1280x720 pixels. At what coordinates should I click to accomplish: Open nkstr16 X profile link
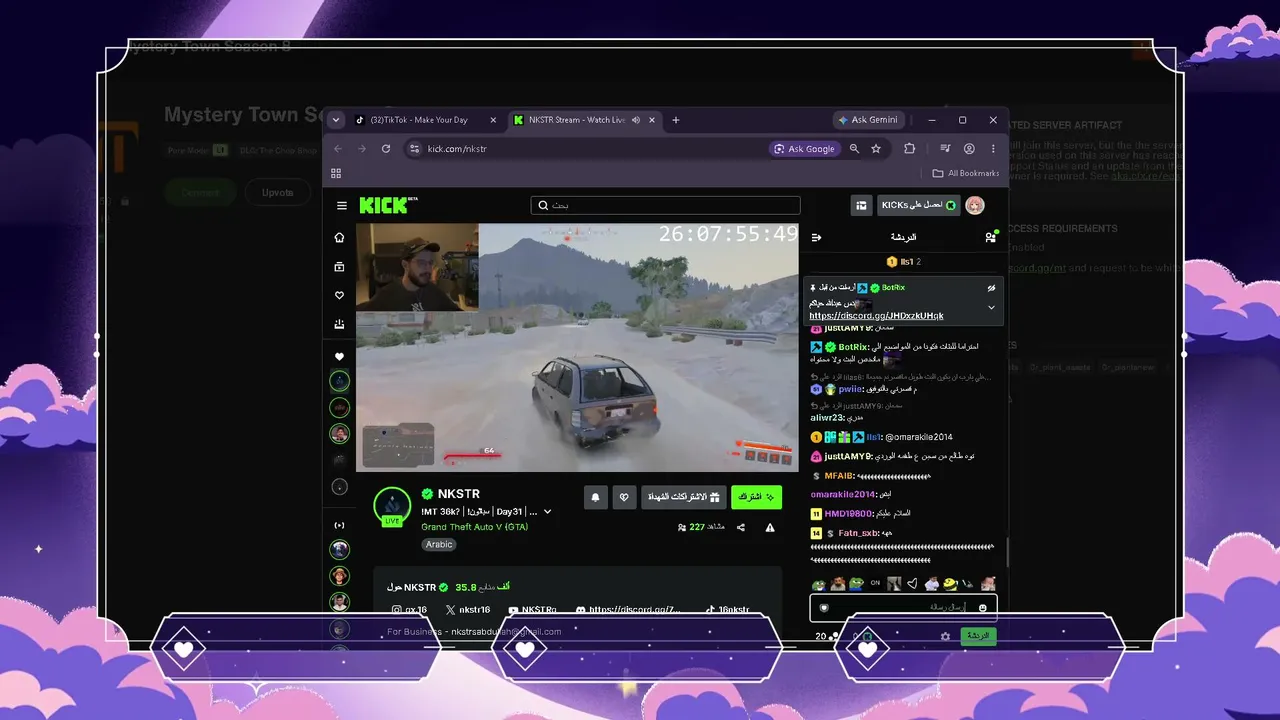click(x=468, y=610)
